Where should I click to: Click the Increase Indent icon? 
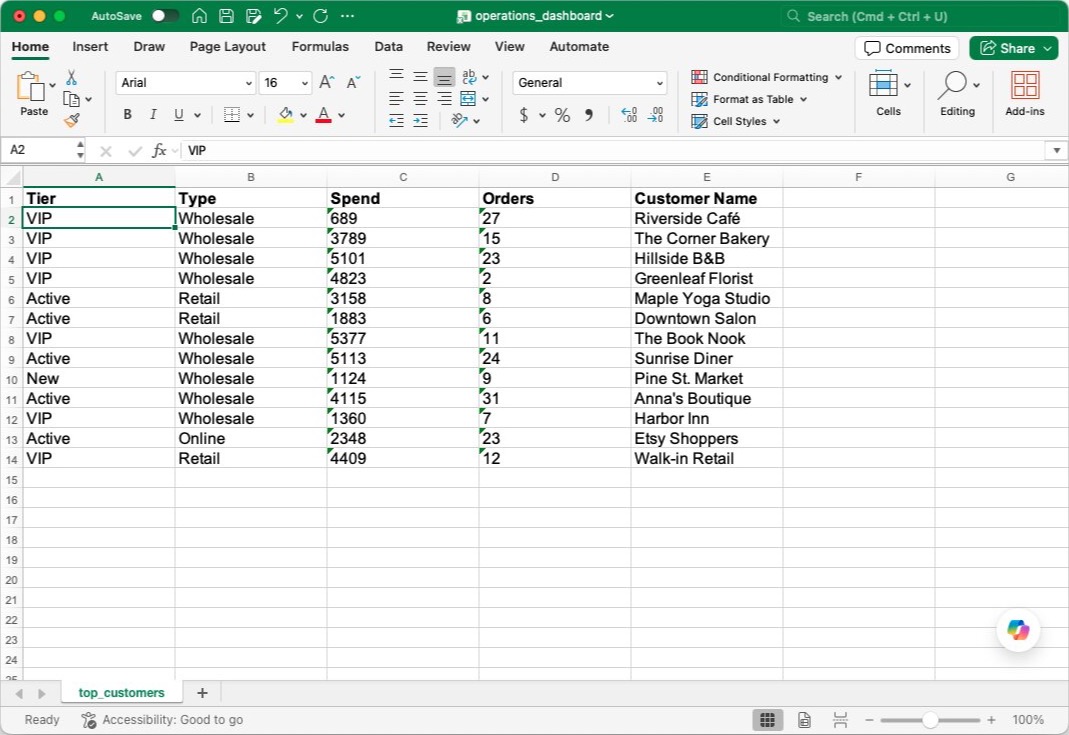(x=421, y=121)
